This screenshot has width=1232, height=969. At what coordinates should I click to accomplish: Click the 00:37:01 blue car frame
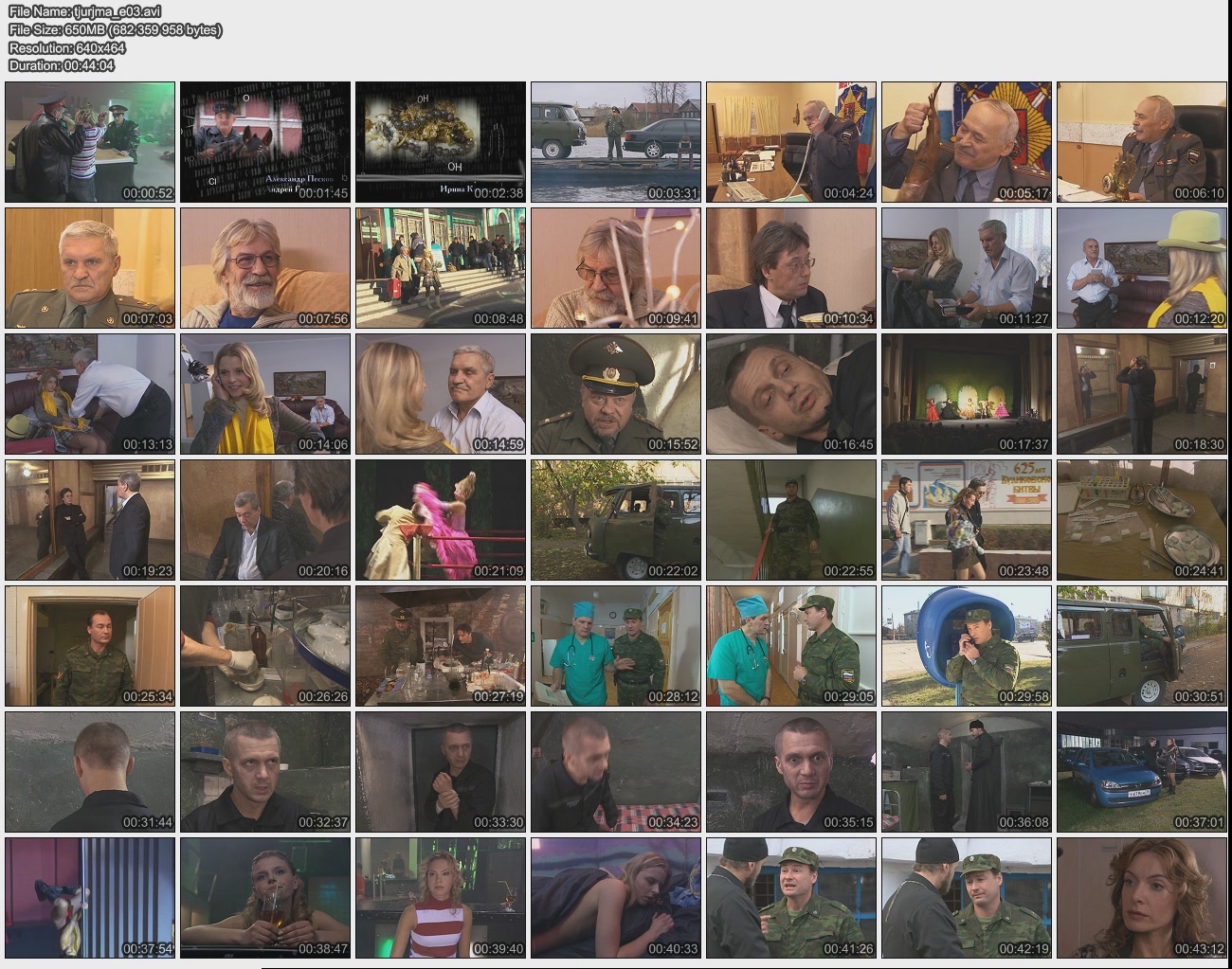(1142, 772)
